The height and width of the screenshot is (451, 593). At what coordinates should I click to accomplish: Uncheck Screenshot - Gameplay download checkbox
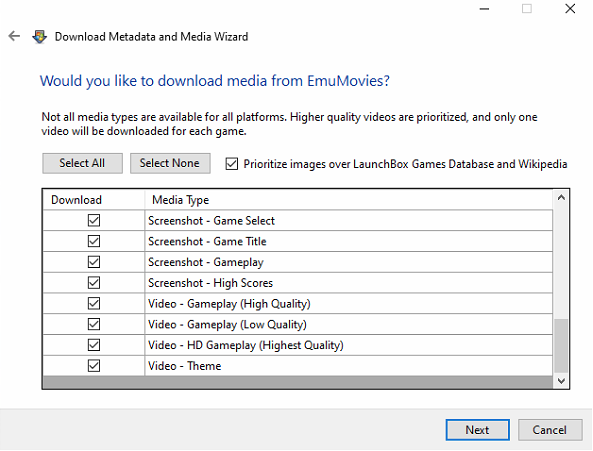[x=94, y=262]
